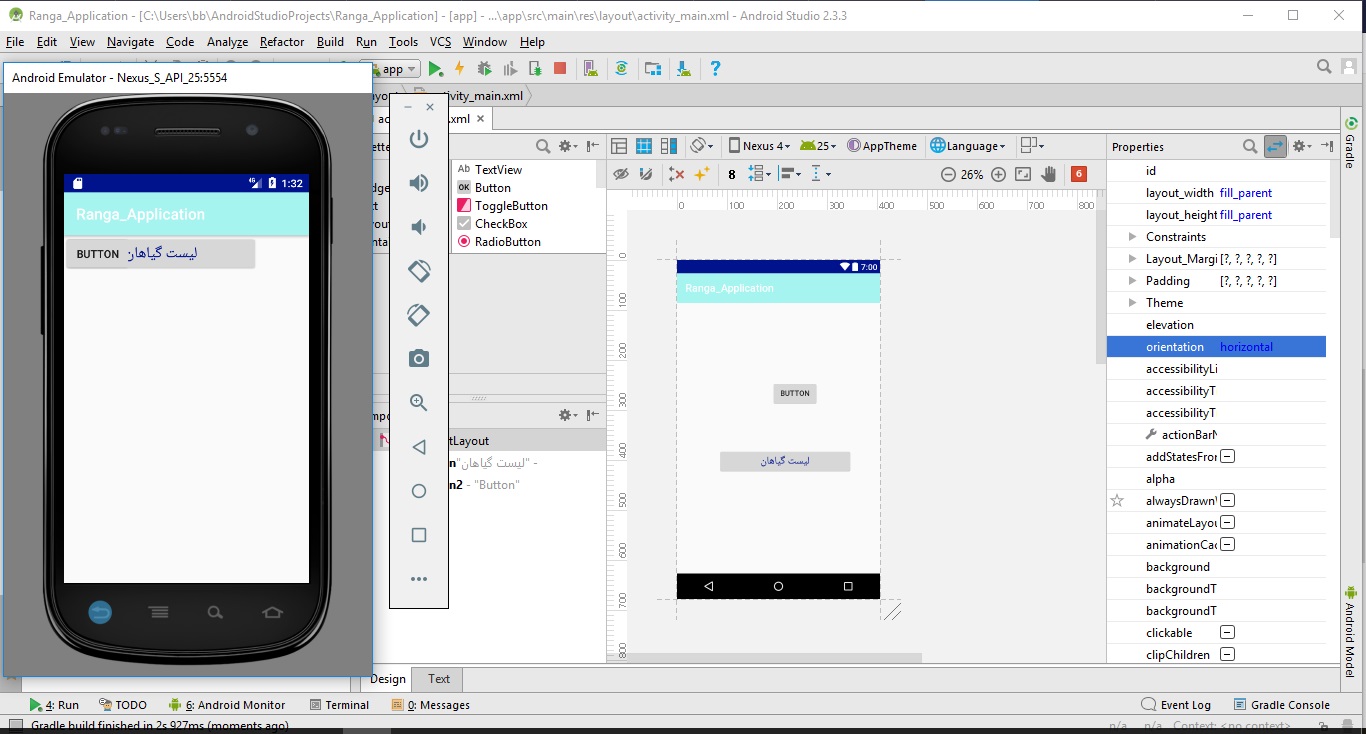Screen dimensions: 1366x734
Task: Open the Refactor menu
Action: (x=281, y=42)
